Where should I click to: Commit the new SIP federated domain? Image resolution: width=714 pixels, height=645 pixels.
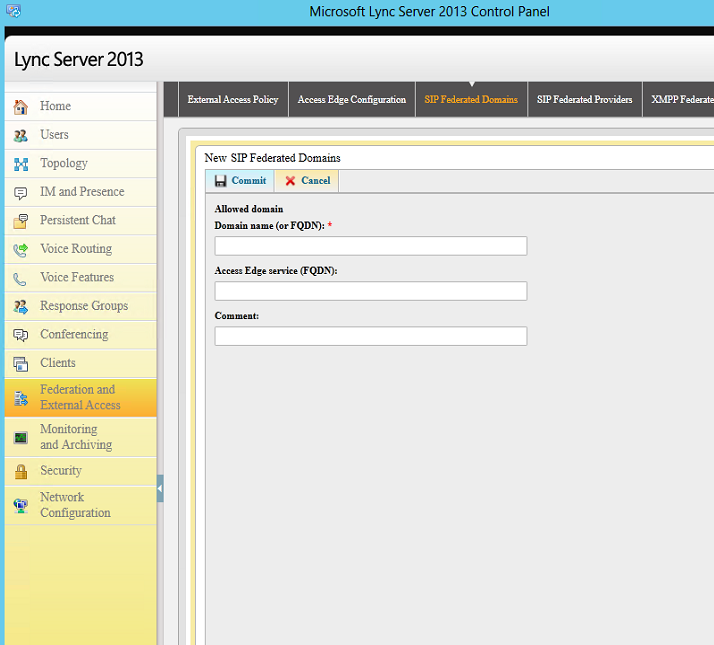240,181
